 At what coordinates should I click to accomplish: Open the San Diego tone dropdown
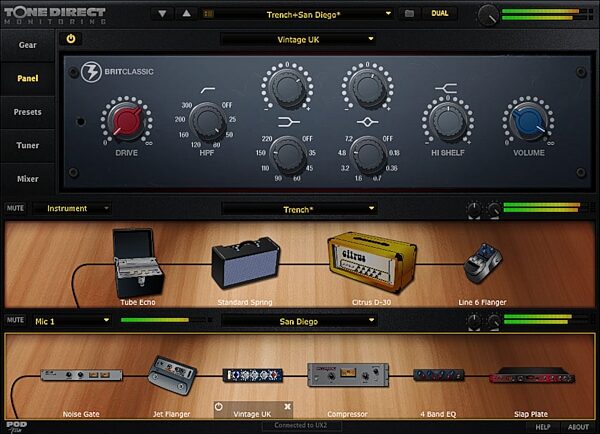tap(299, 321)
